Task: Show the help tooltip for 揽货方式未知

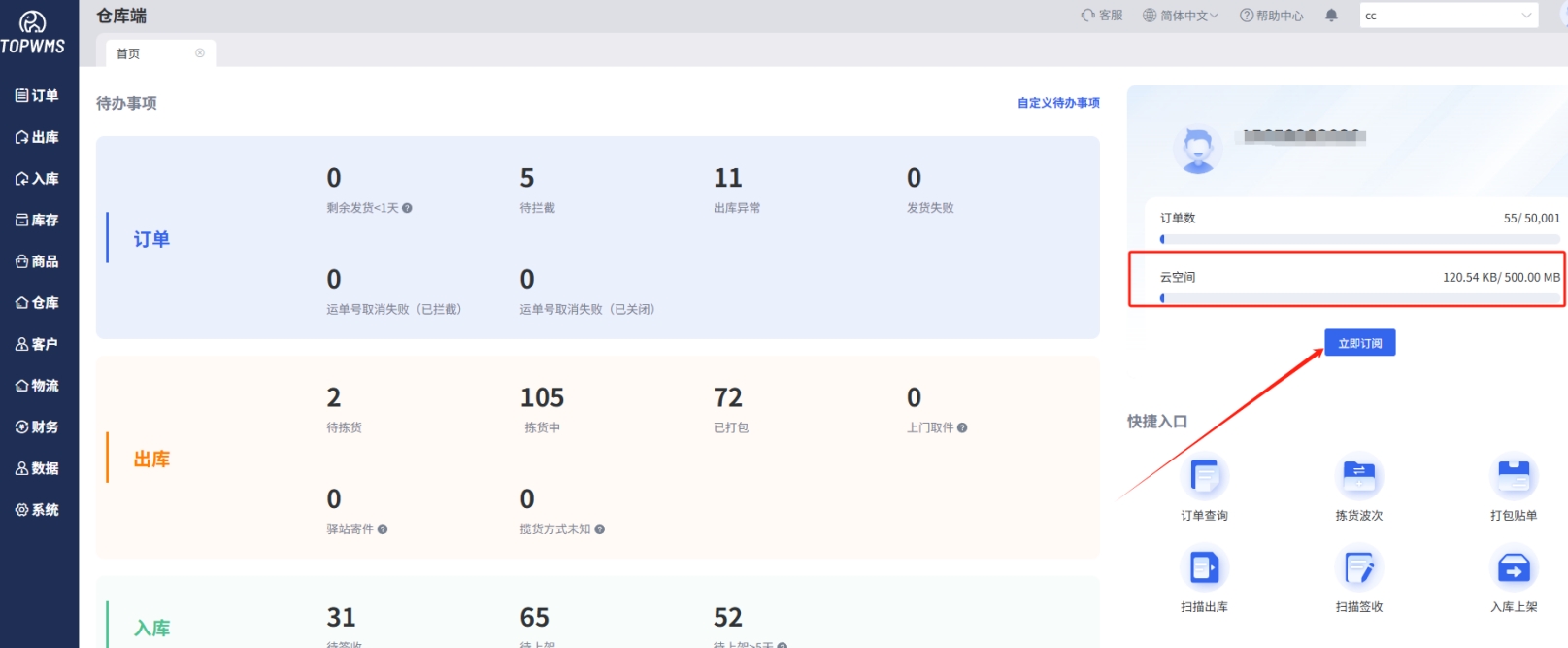Action: point(600,529)
